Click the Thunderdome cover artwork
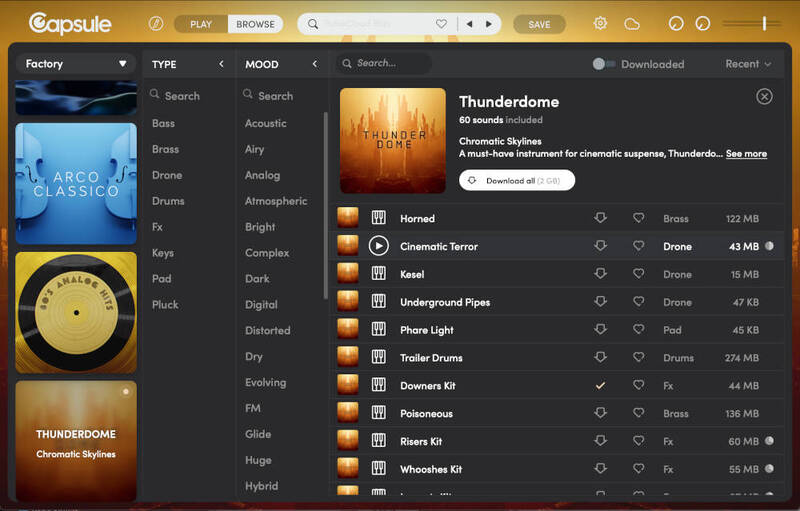The width and height of the screenshot is (800, 511). click(x=393, y=141)
